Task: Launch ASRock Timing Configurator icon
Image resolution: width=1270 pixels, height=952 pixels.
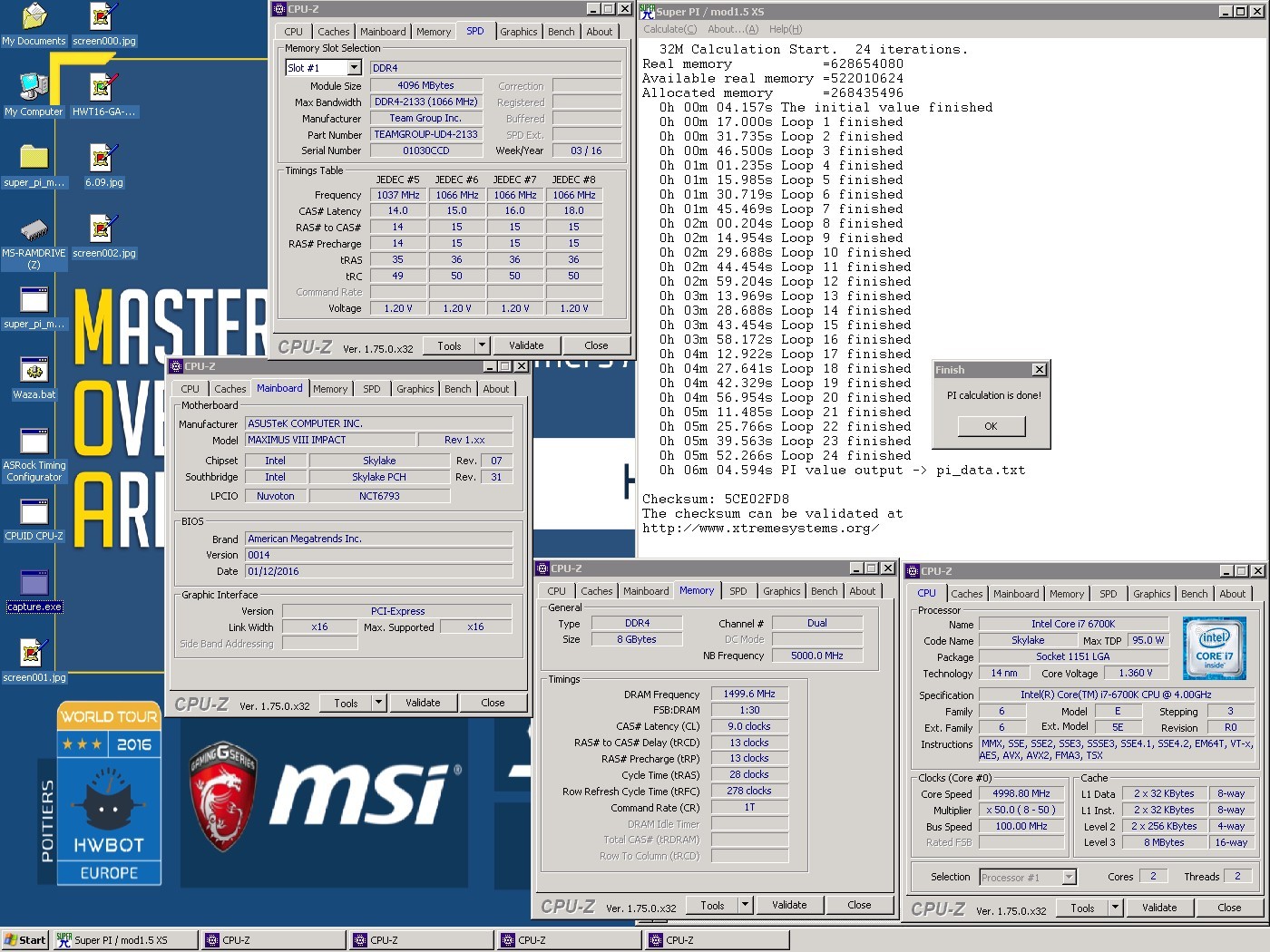Action: tap(34, 441)
